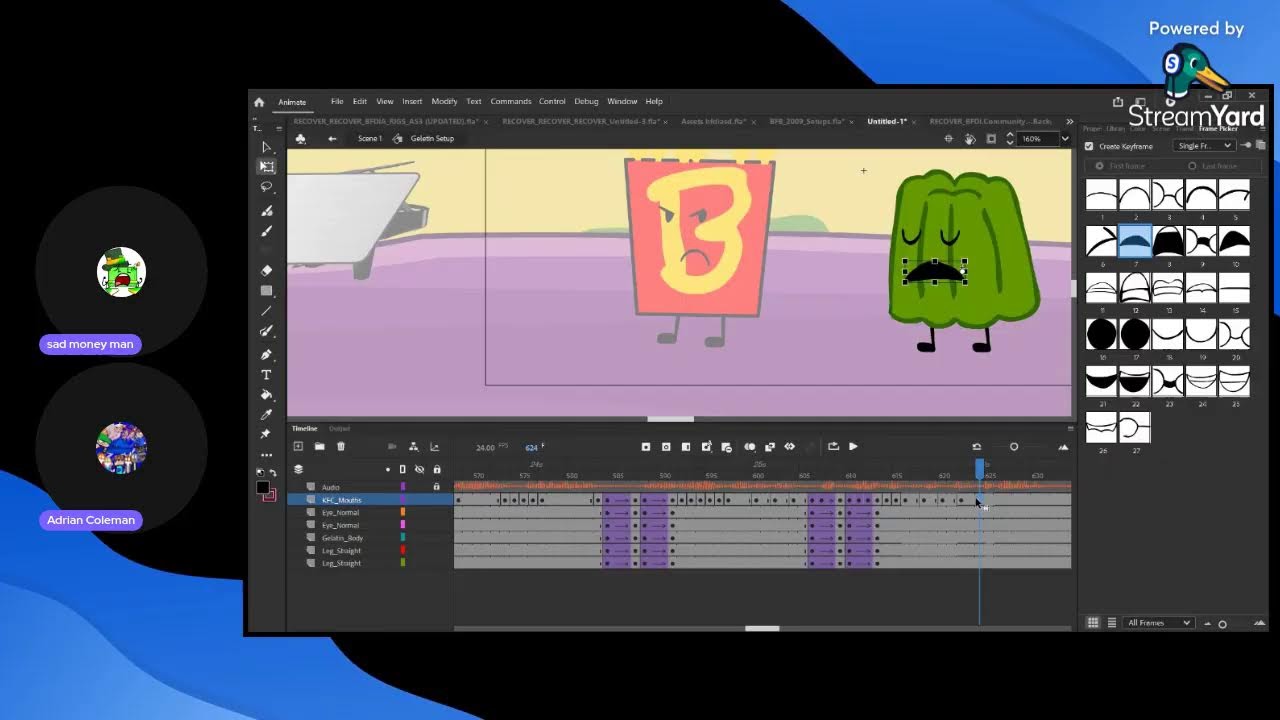Screen dimensions: 1280x720
Task: Select the Line tool
Action: pyautogui.click(x=267, y=311)
